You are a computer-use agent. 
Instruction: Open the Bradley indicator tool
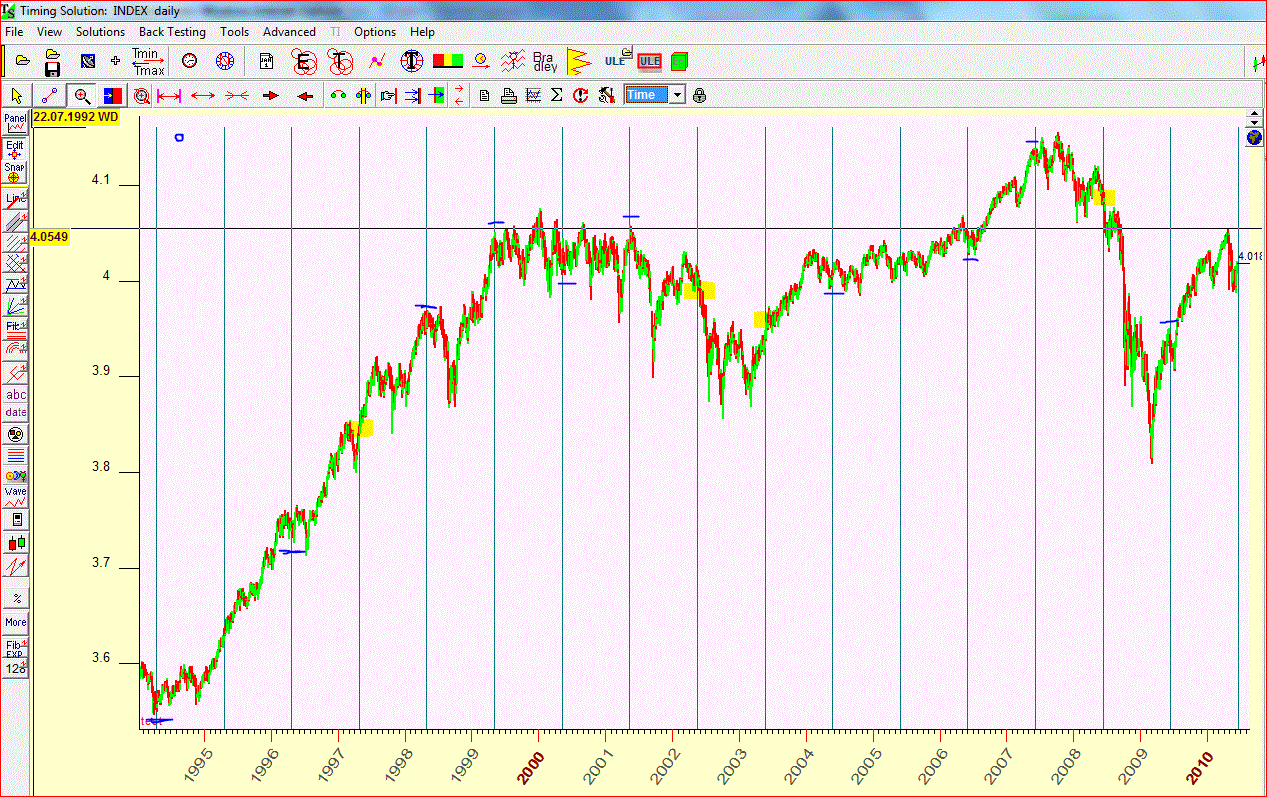[x=545, y=61]
